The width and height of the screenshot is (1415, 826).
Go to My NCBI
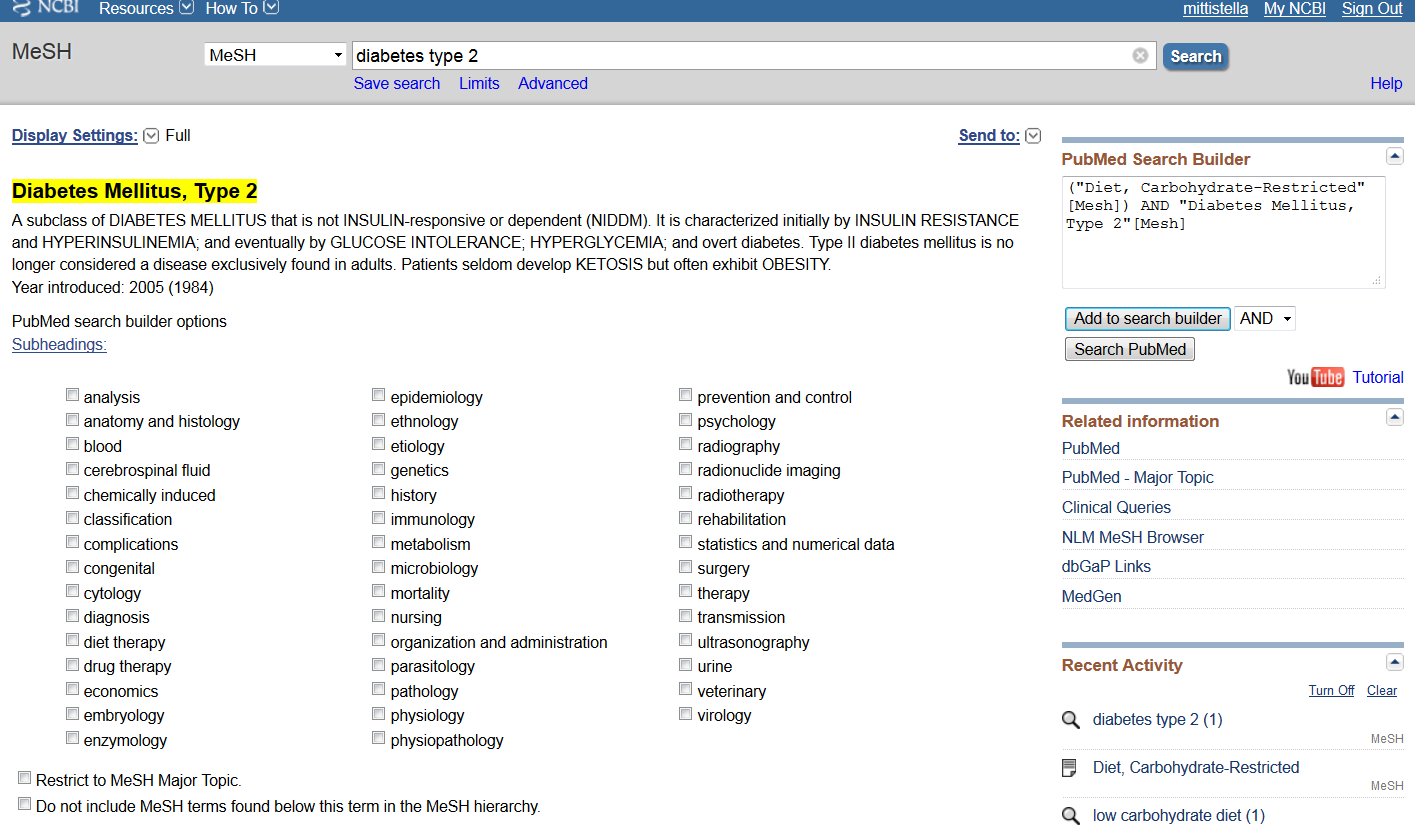tap(1295, 8)
